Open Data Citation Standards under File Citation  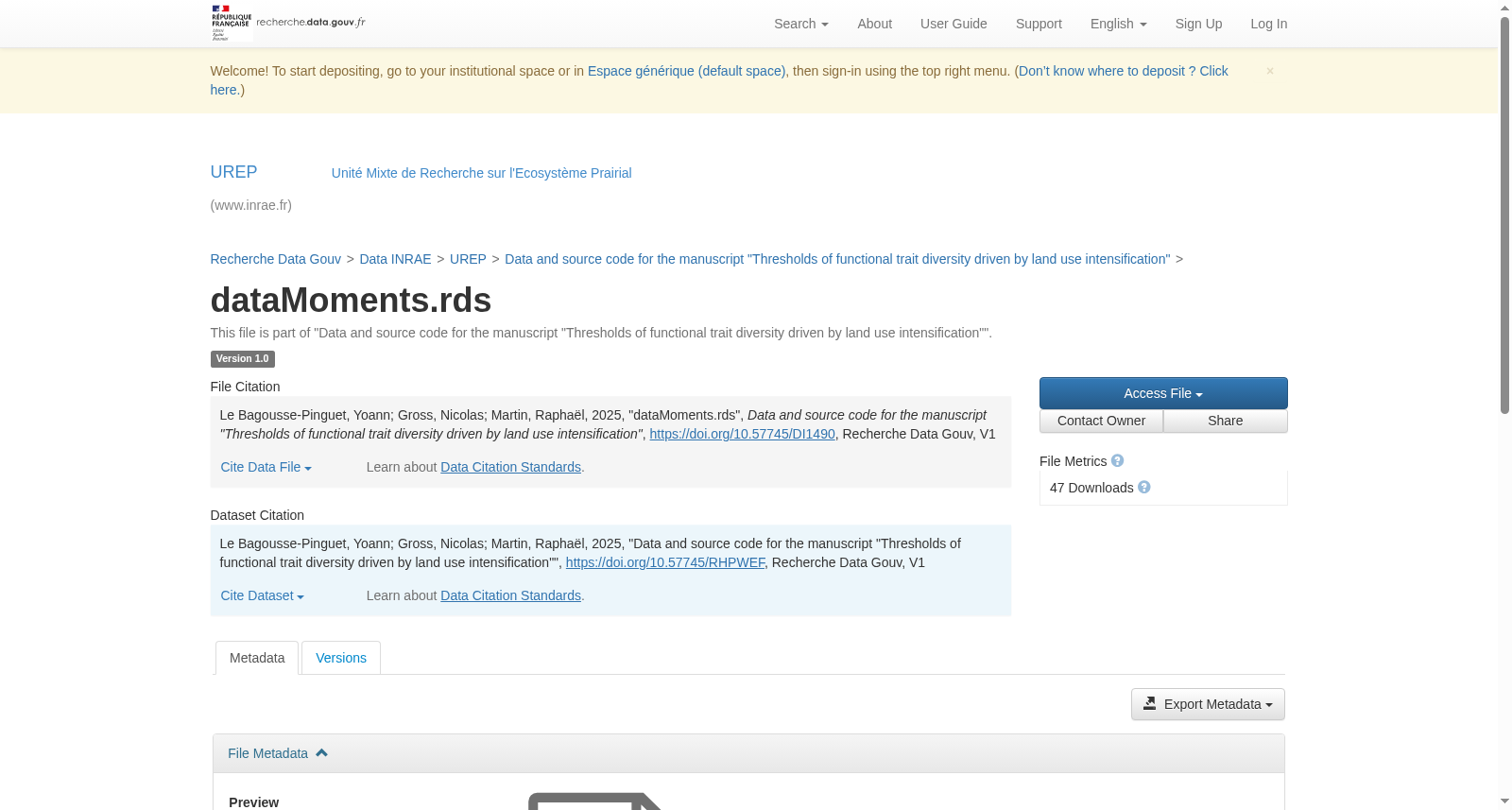pos(510,467)
